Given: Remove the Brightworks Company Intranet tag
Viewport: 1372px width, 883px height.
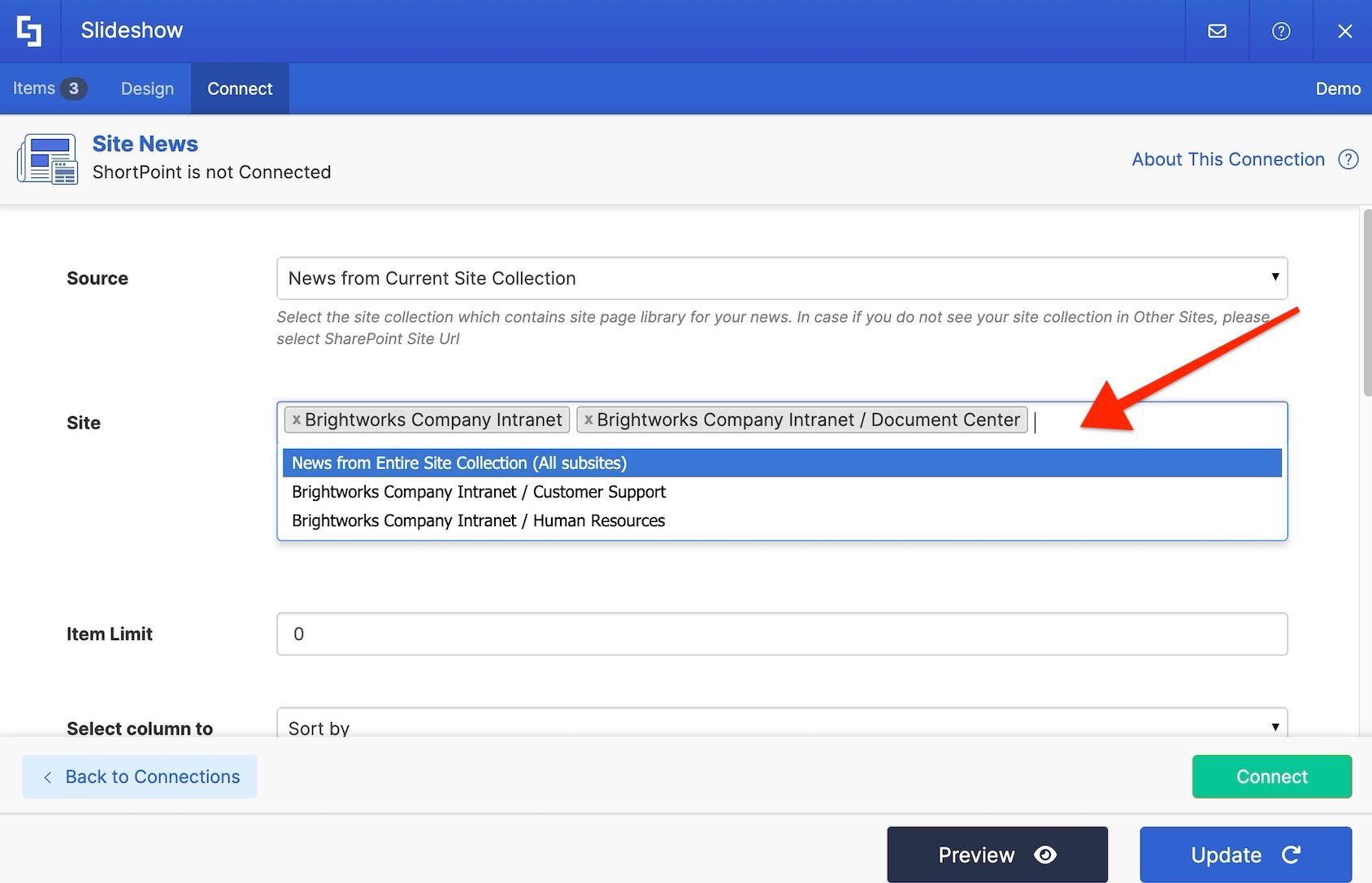Looking at the screenshot, I should point(297,420).
